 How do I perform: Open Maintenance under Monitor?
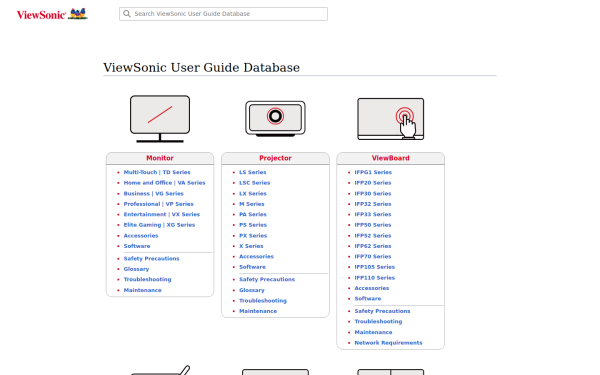(142, 290)
